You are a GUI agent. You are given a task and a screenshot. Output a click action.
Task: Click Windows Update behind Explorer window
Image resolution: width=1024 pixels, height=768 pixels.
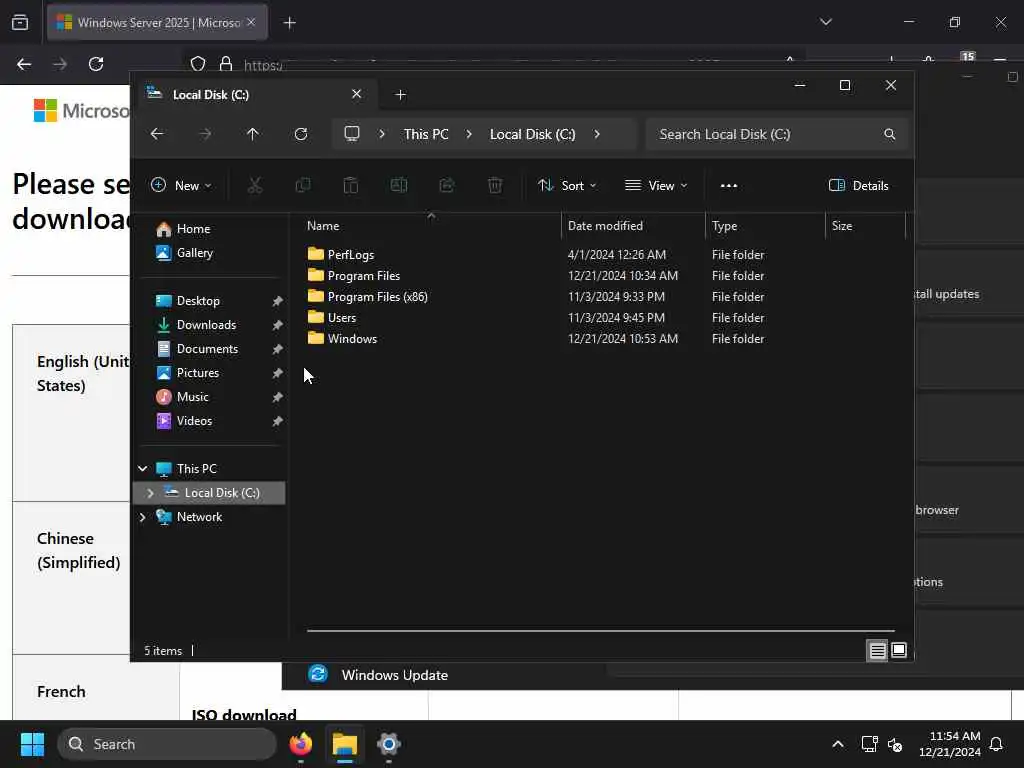tap(394, 675)
